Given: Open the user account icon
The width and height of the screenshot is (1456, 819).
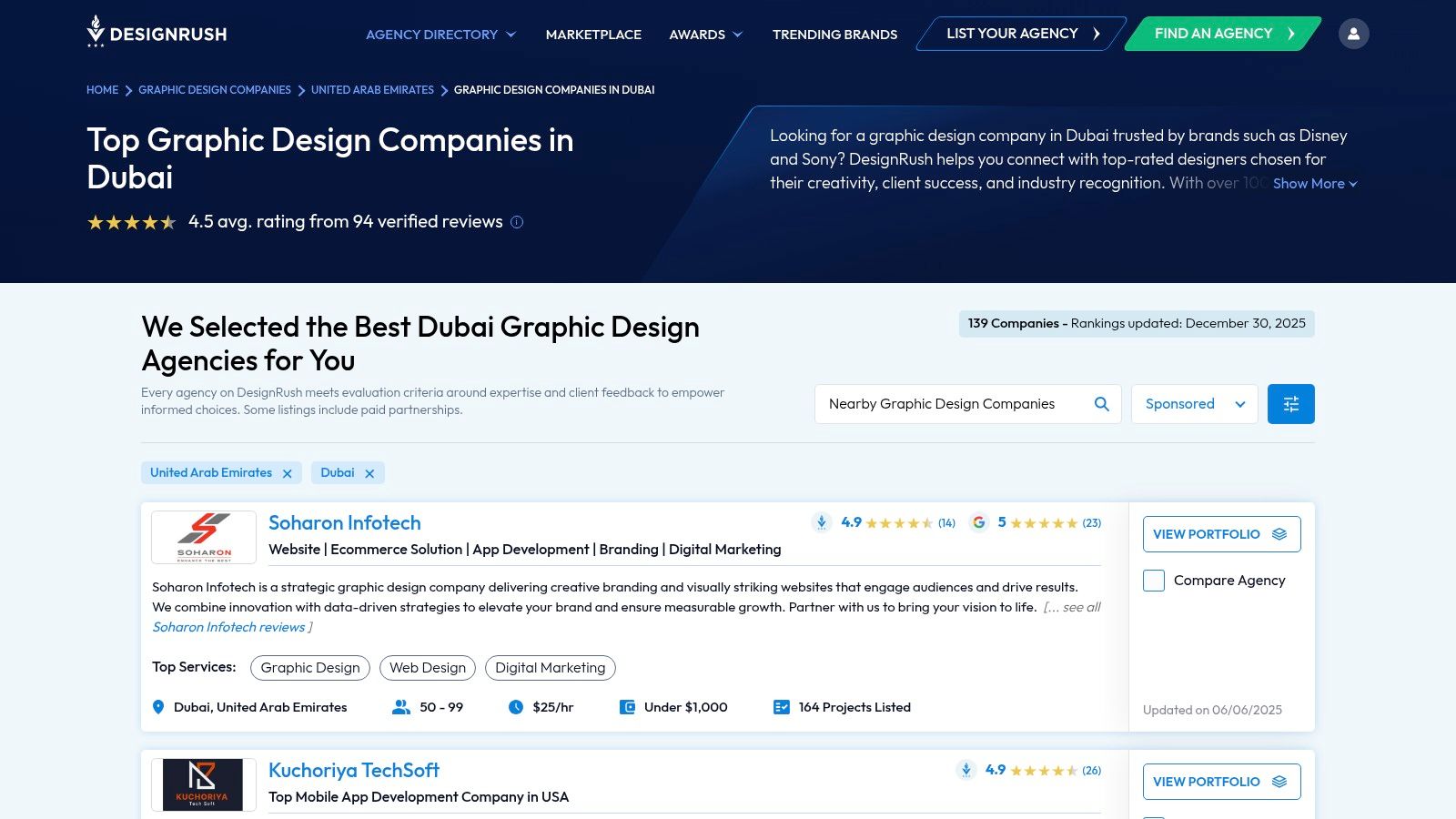Looking at the screenshot, I should pyautogui.click(x=1354, y=33).
